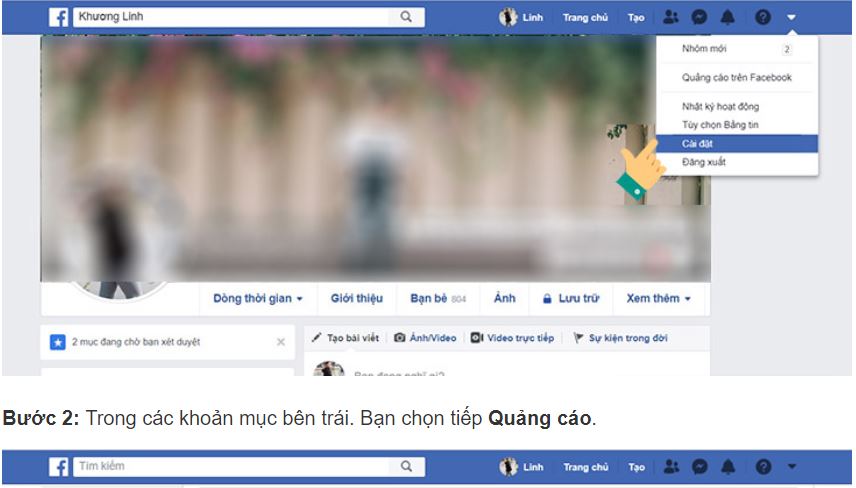Open the Messenger icon in the top bar
The image size is (856, 488).
(x=699, y=17)
